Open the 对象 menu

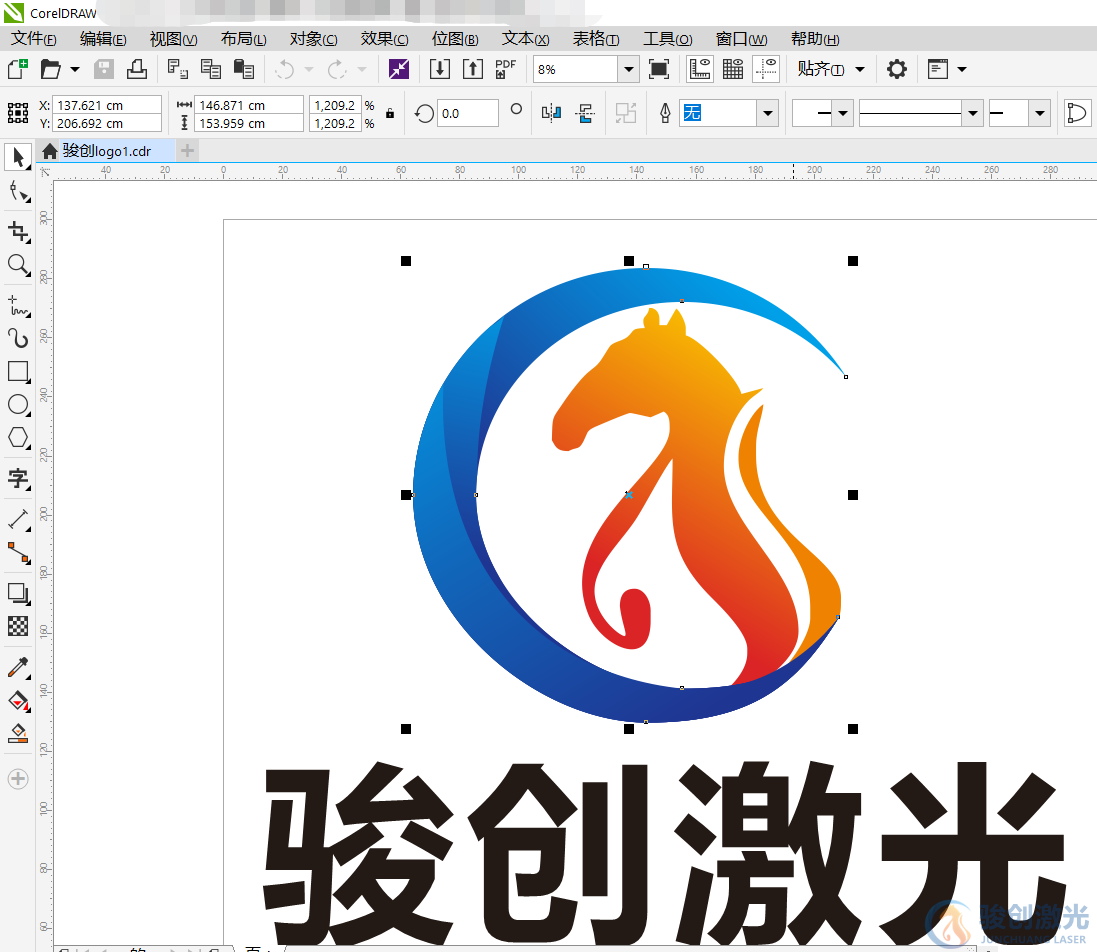(x=313, y=39)
